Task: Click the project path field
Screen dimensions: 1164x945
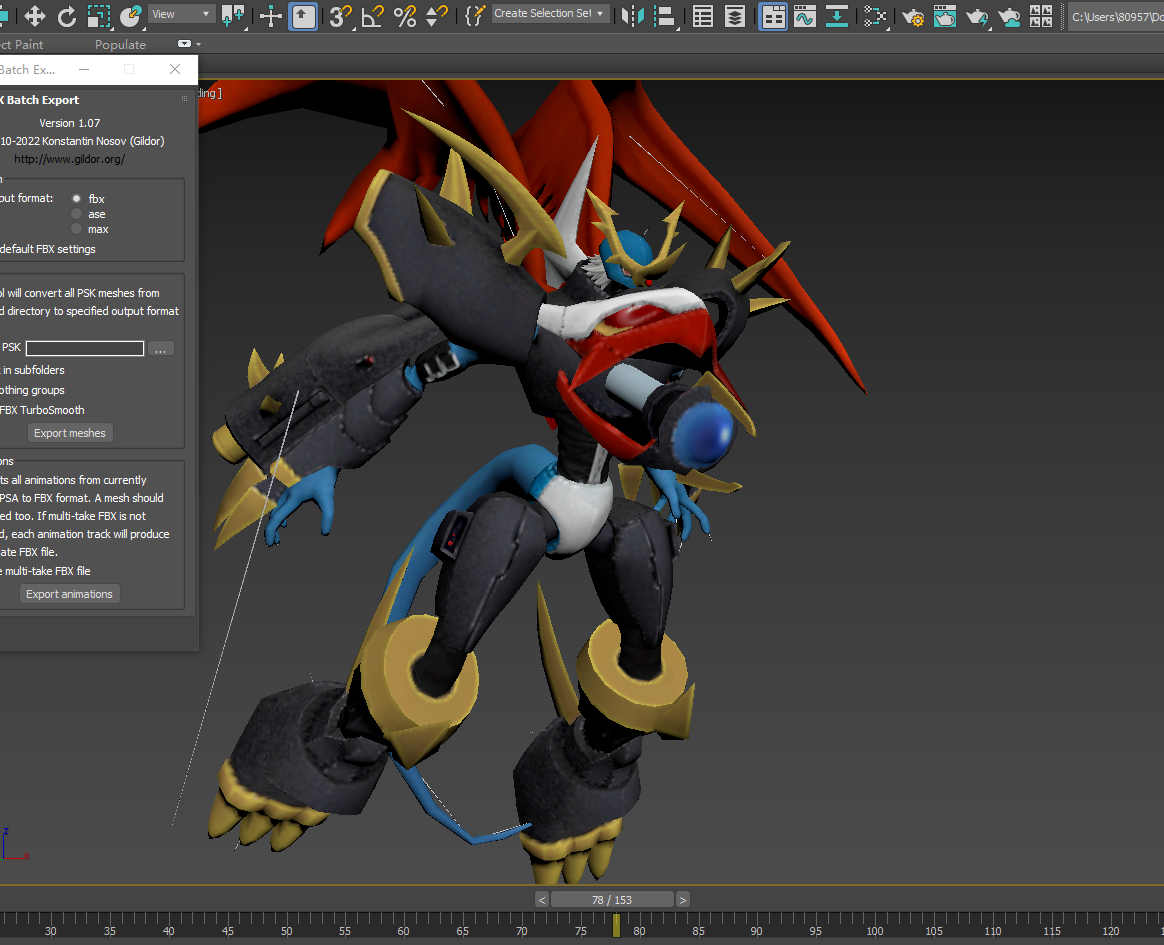Action: click(x=1116, y=16)
